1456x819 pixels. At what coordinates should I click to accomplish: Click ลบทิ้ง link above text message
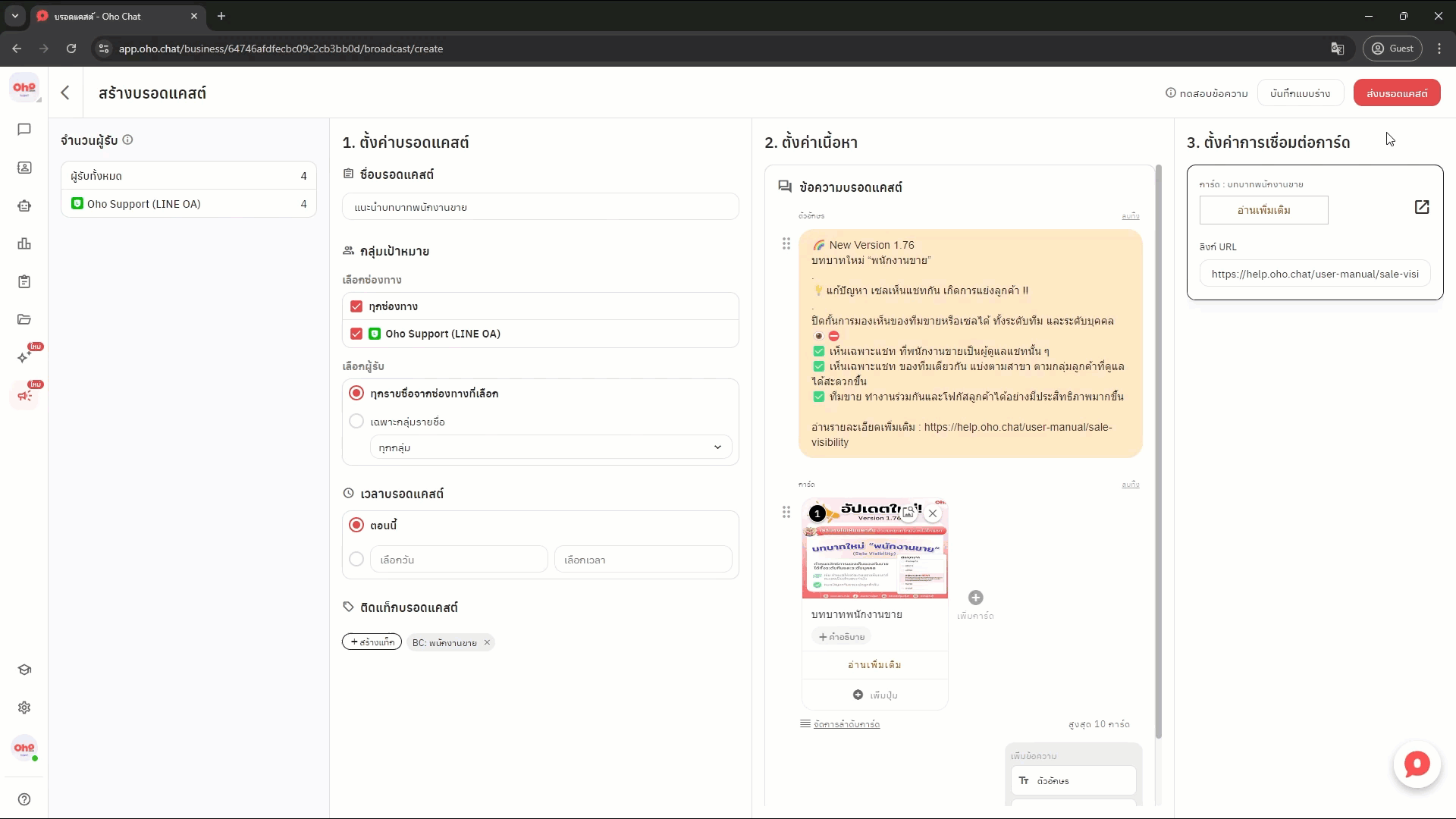(1130, 216)
